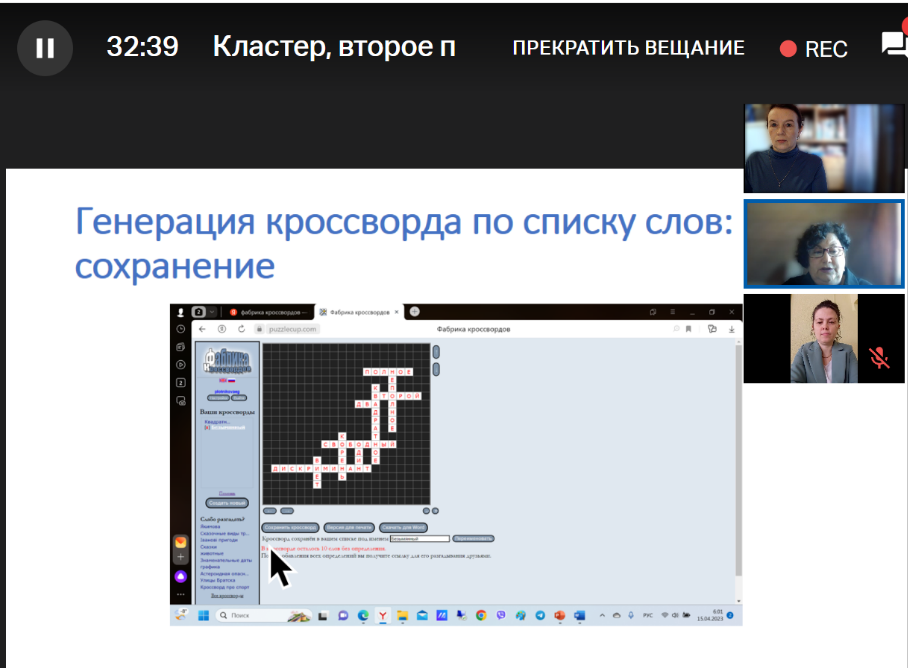Open a new browser tab with plus icon
The height and width of the screenshot is (668, 908).
coord(414,312)
